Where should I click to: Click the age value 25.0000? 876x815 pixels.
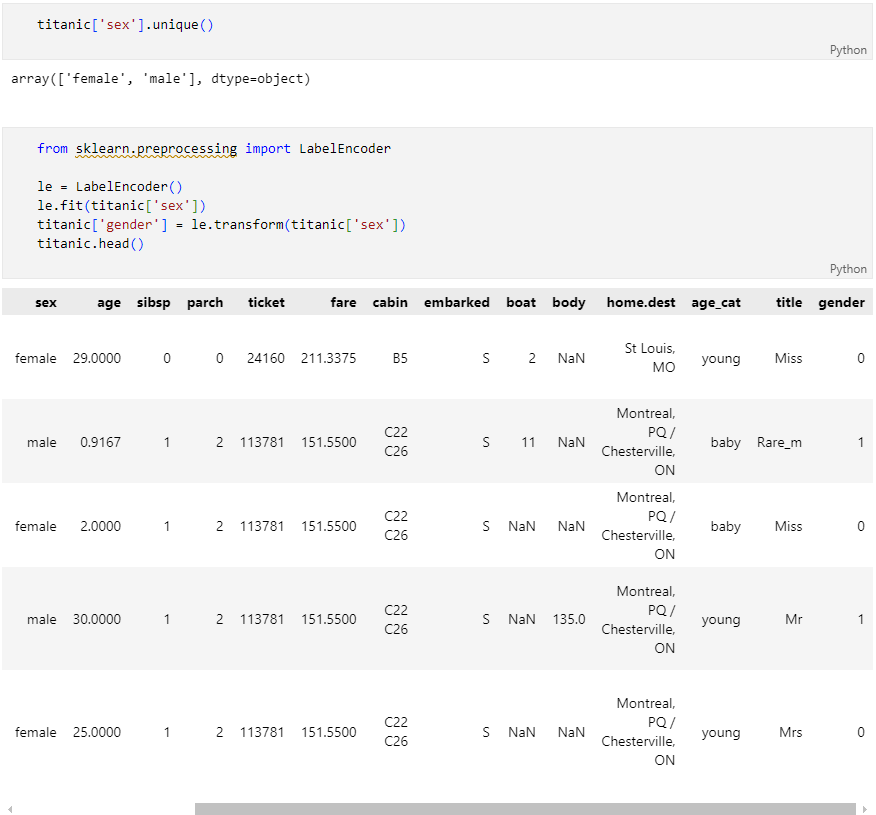coord(97,732)
